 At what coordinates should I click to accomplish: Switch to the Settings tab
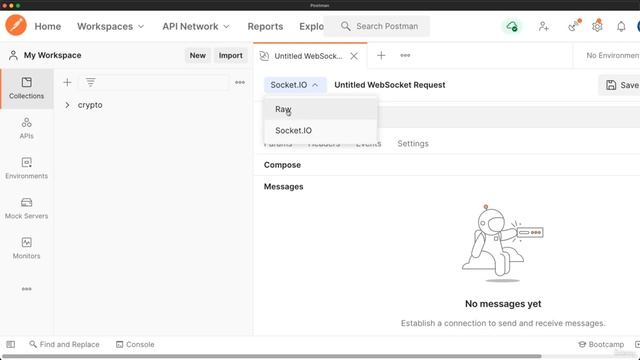pos(413,144)
